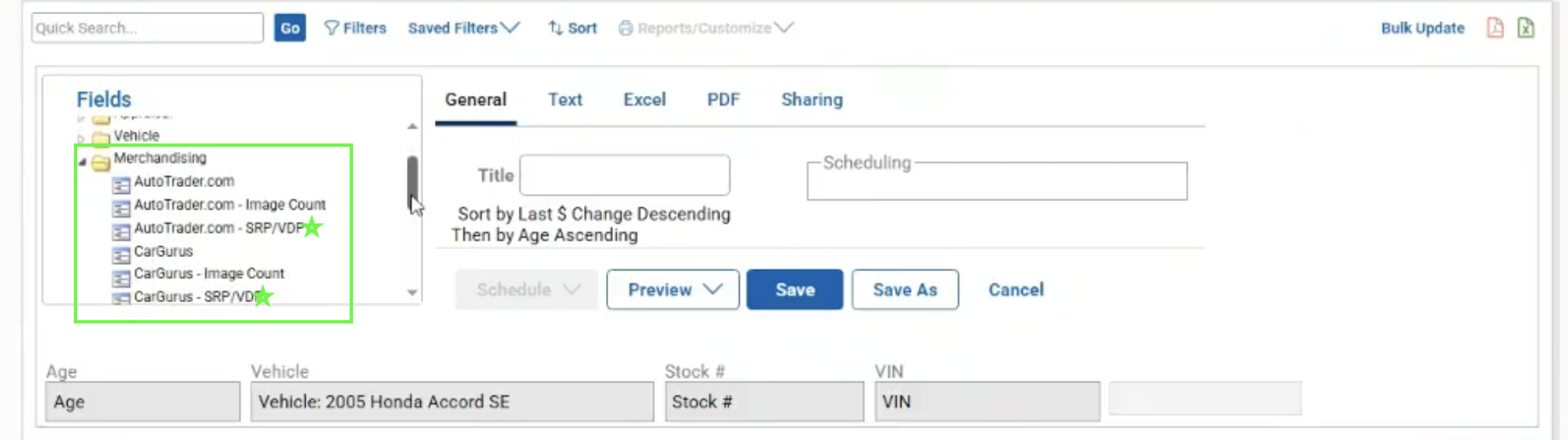Screen dimensions: 1568x440
Task: Select the CarGurus - Image Count field
Action: pos(209,274)
